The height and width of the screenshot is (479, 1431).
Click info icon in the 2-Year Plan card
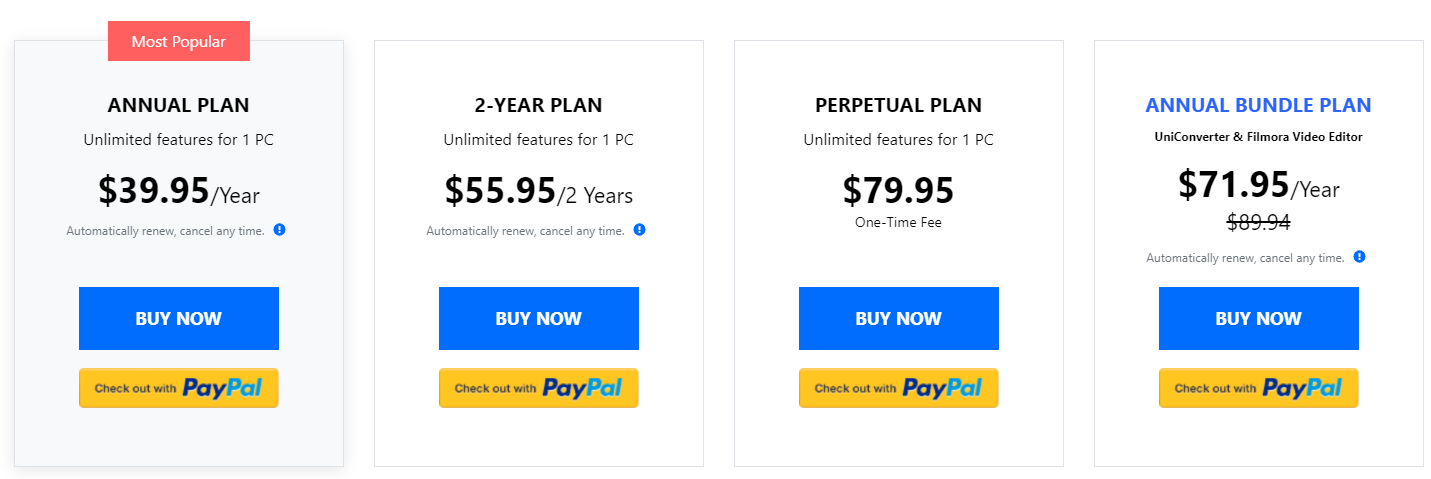640,230
